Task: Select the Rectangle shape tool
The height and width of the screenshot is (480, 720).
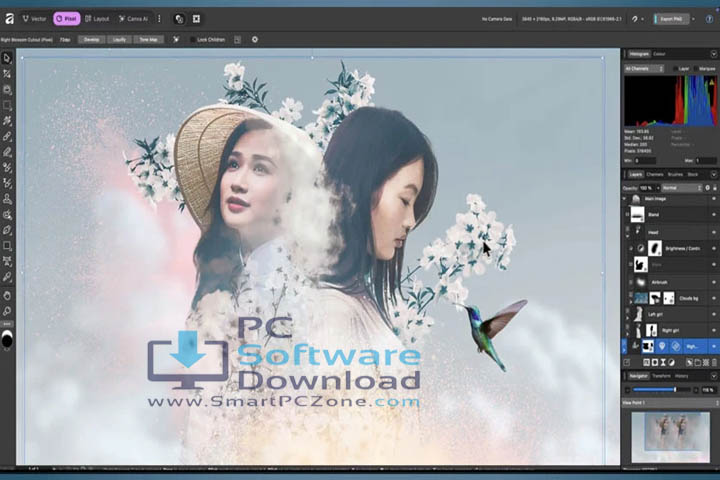Action: (x=7, y=246)
